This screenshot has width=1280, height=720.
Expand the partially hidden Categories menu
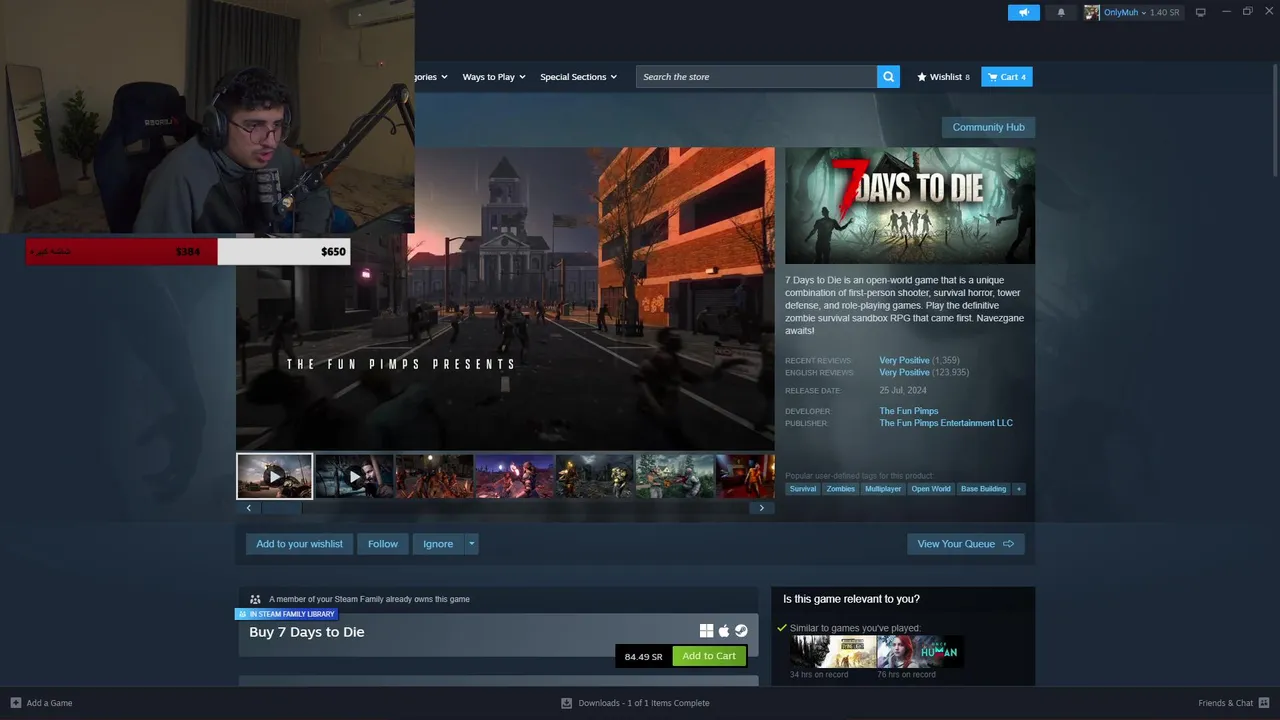(431, 77)
